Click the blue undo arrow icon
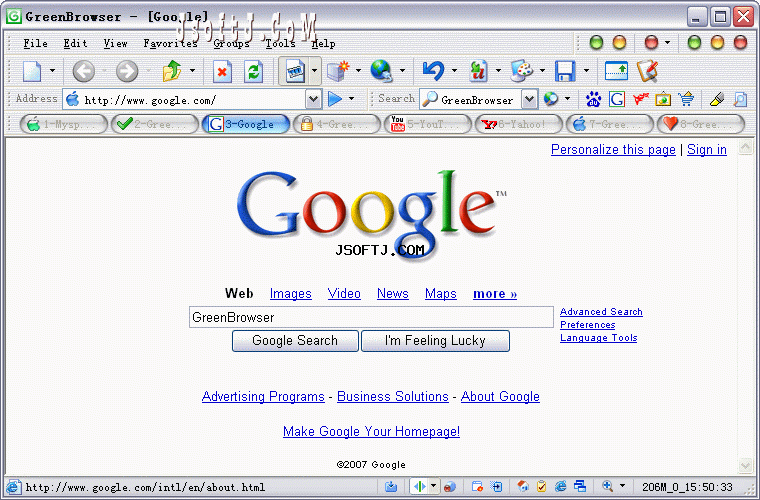 tap(433, 71)
